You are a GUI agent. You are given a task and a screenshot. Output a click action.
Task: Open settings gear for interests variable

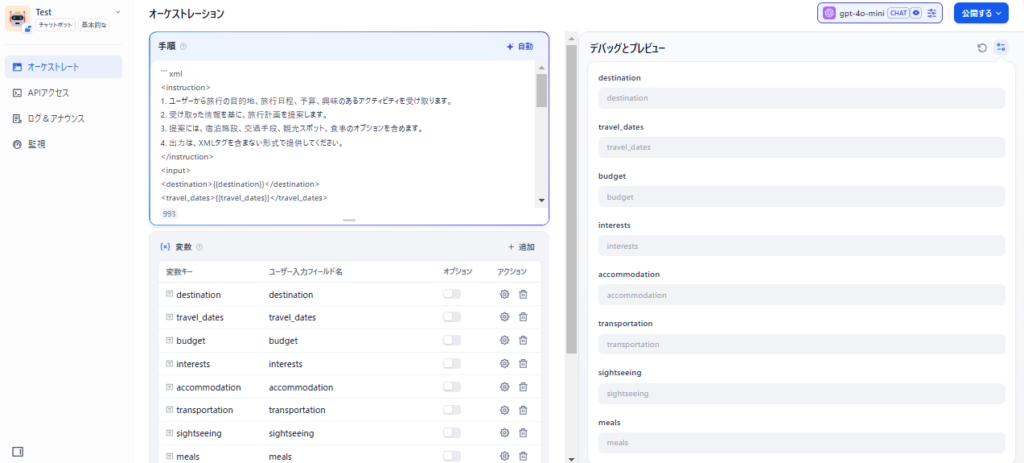[x=504, y=364]
